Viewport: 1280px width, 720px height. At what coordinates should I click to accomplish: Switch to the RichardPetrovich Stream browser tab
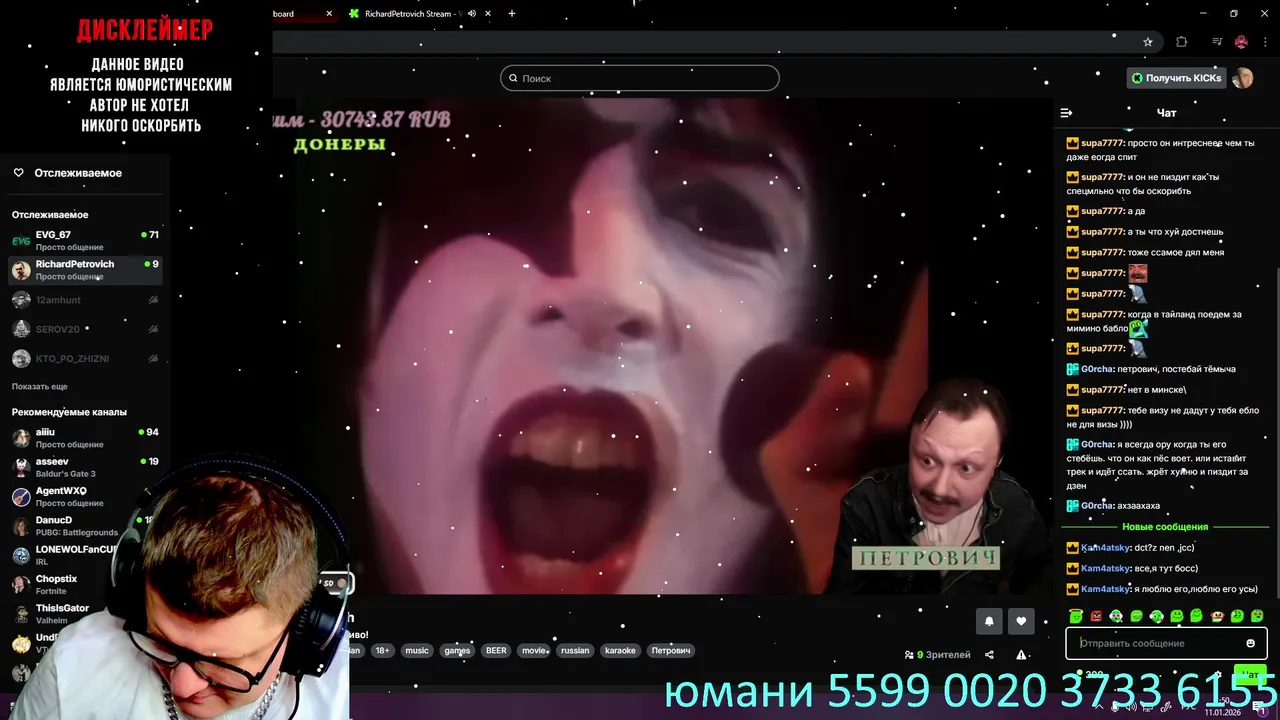tap(420, 14)
